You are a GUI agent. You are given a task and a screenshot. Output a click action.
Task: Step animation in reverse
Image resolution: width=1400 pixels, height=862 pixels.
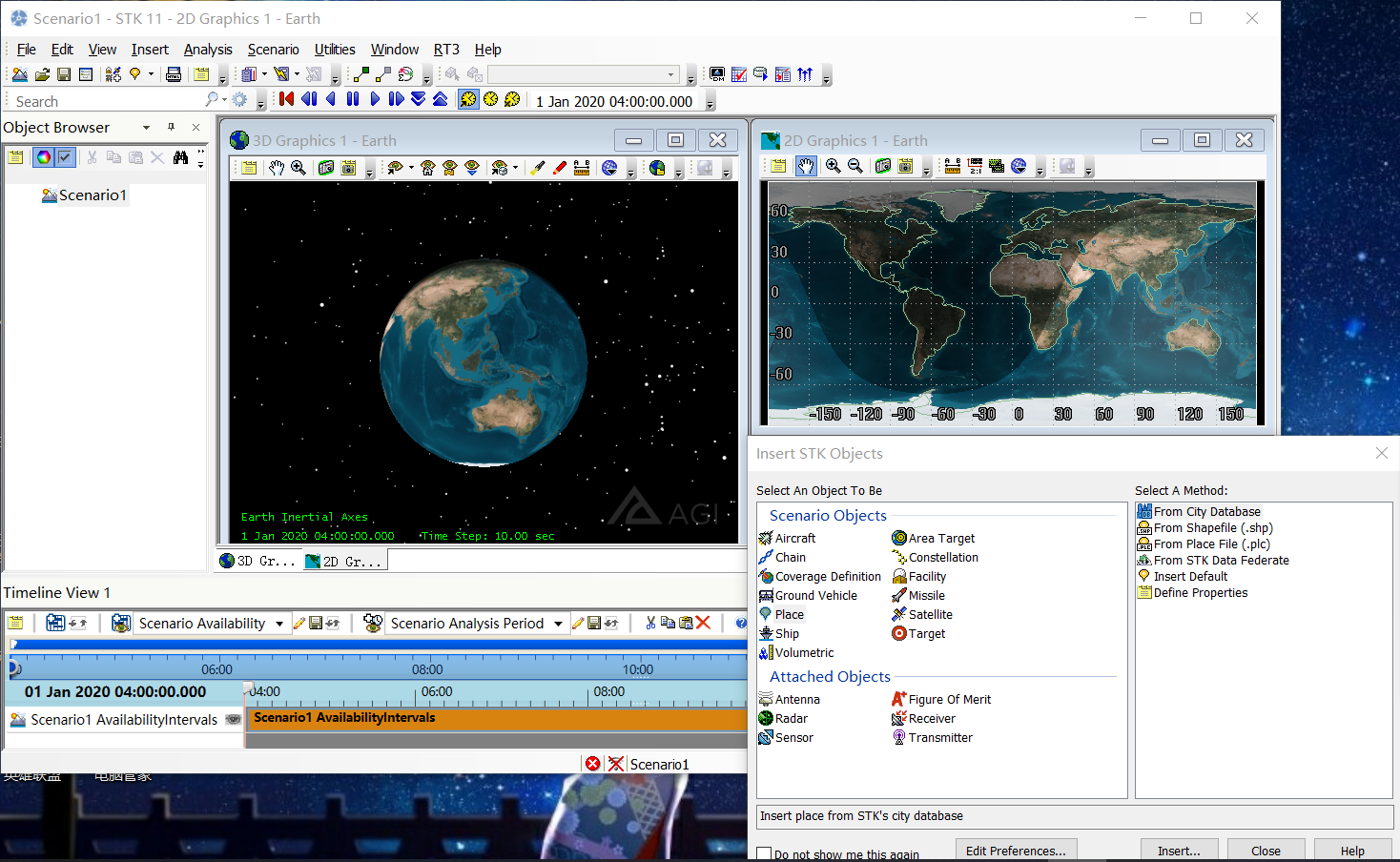coord(309,99)
